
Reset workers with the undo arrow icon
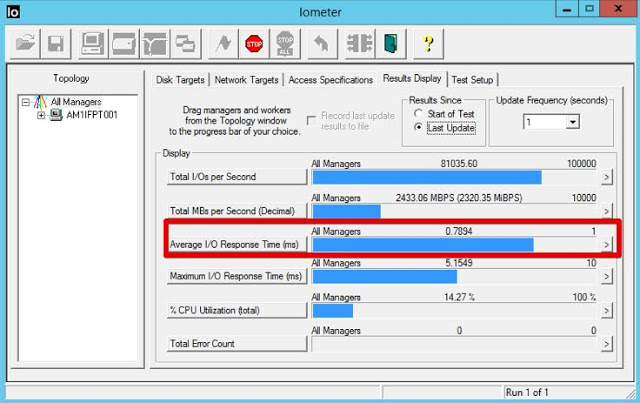tap(322, 43)
